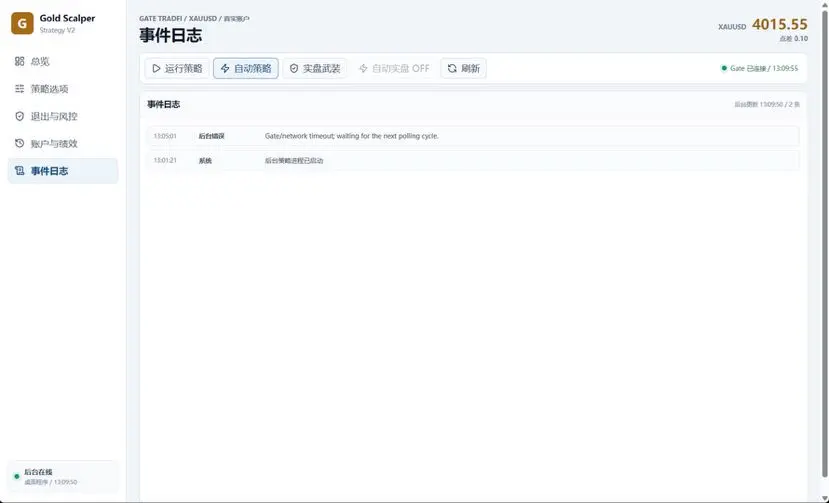Click the 实盘武装 live arming button

click(315, 68)
